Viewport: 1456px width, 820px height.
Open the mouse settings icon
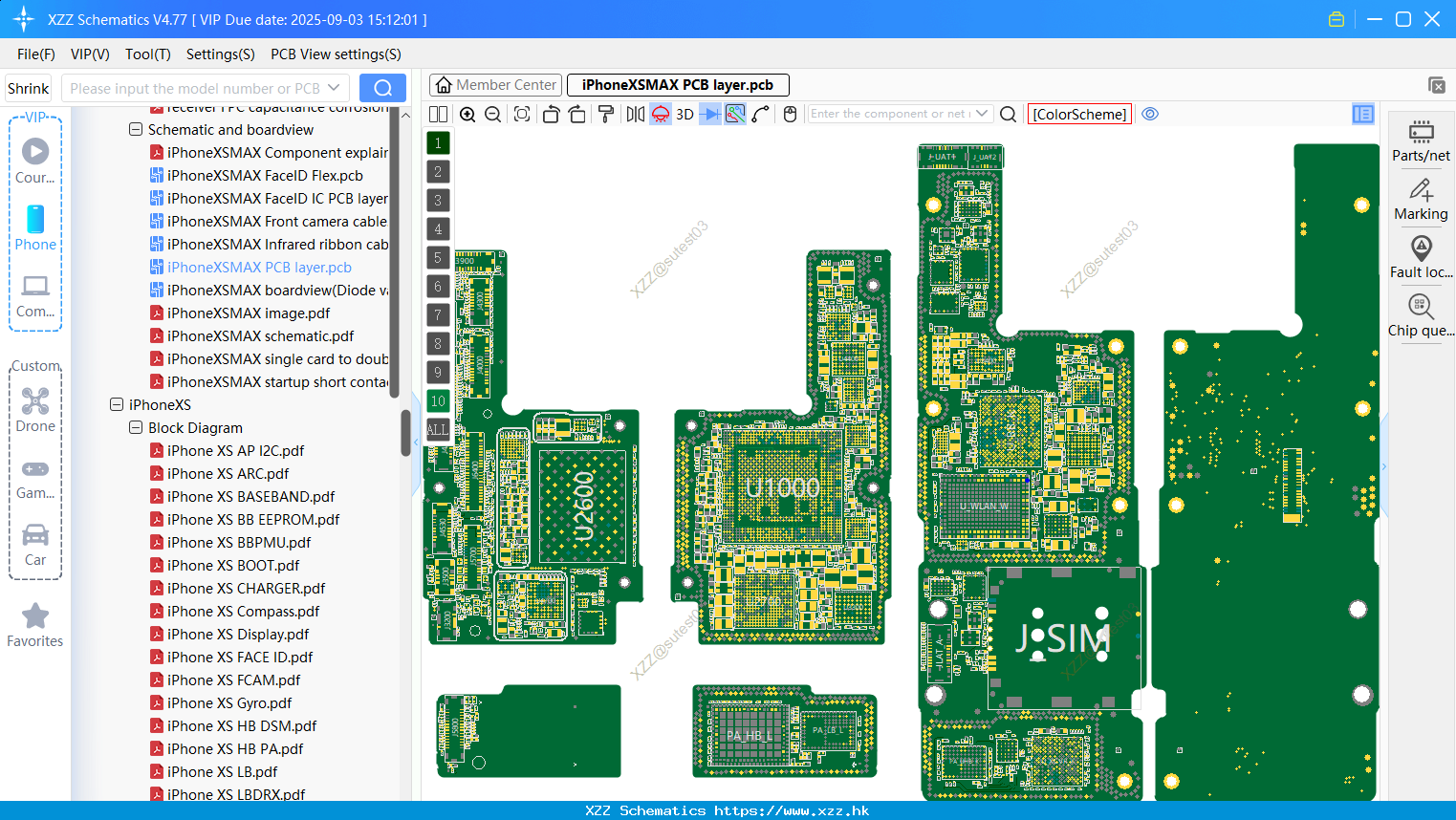(790, 115)
